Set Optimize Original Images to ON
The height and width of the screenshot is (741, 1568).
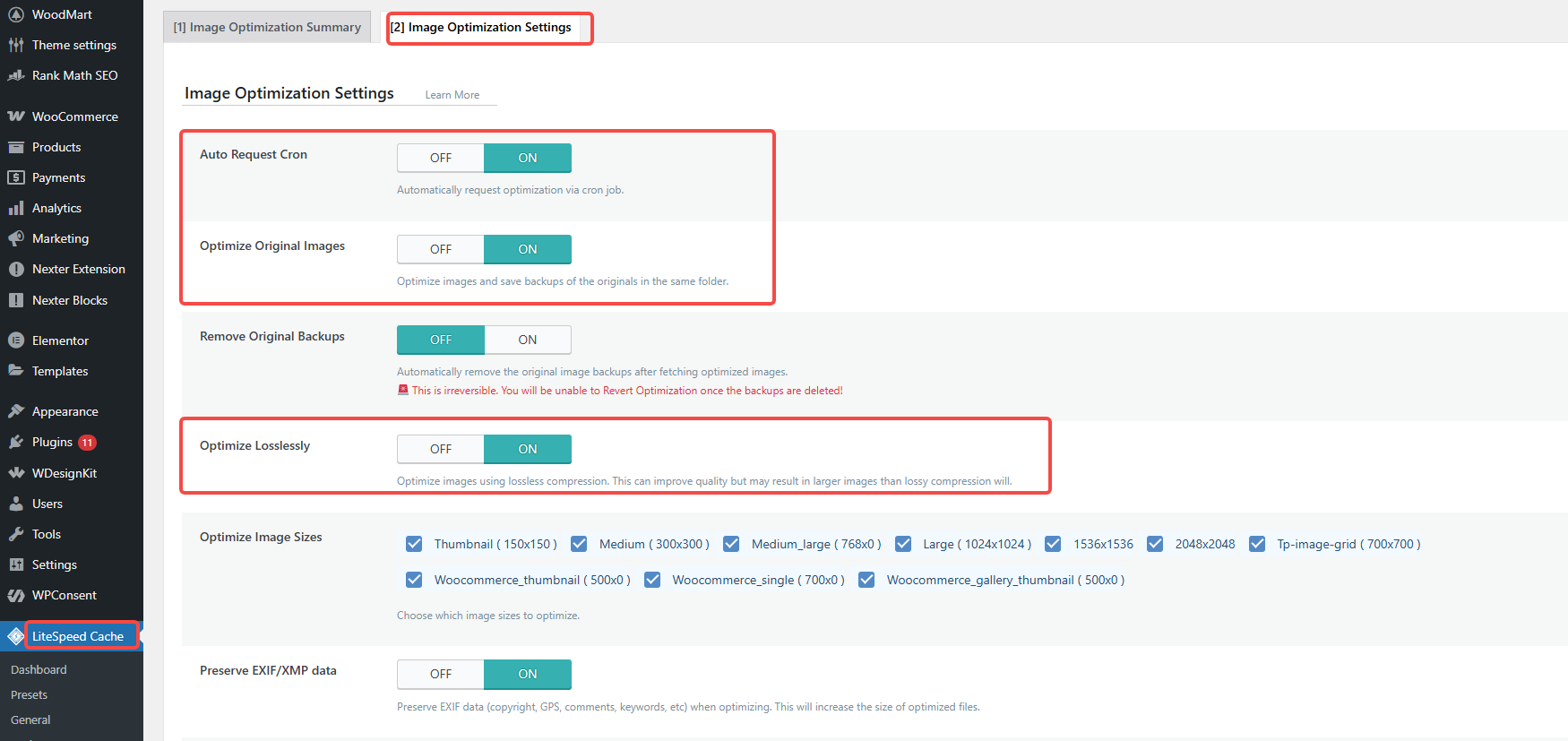pos(528,249)
